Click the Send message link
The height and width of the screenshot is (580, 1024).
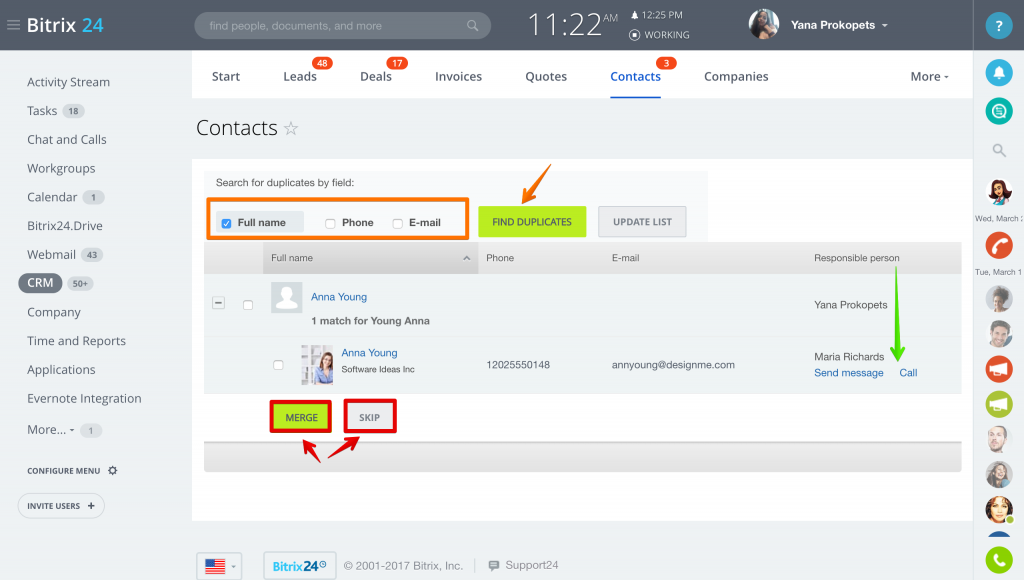(x=848, y=373)
